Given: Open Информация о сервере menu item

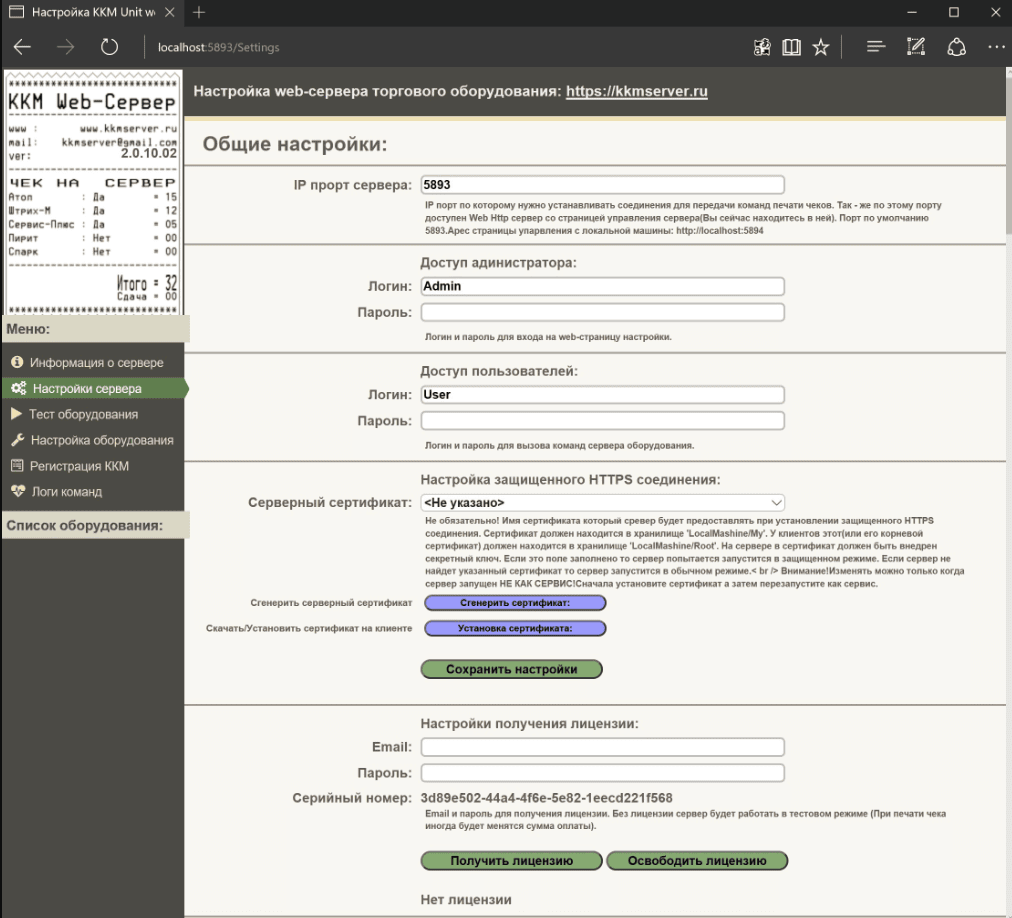Looking at the screenshot, I should [x=96, y=362].
